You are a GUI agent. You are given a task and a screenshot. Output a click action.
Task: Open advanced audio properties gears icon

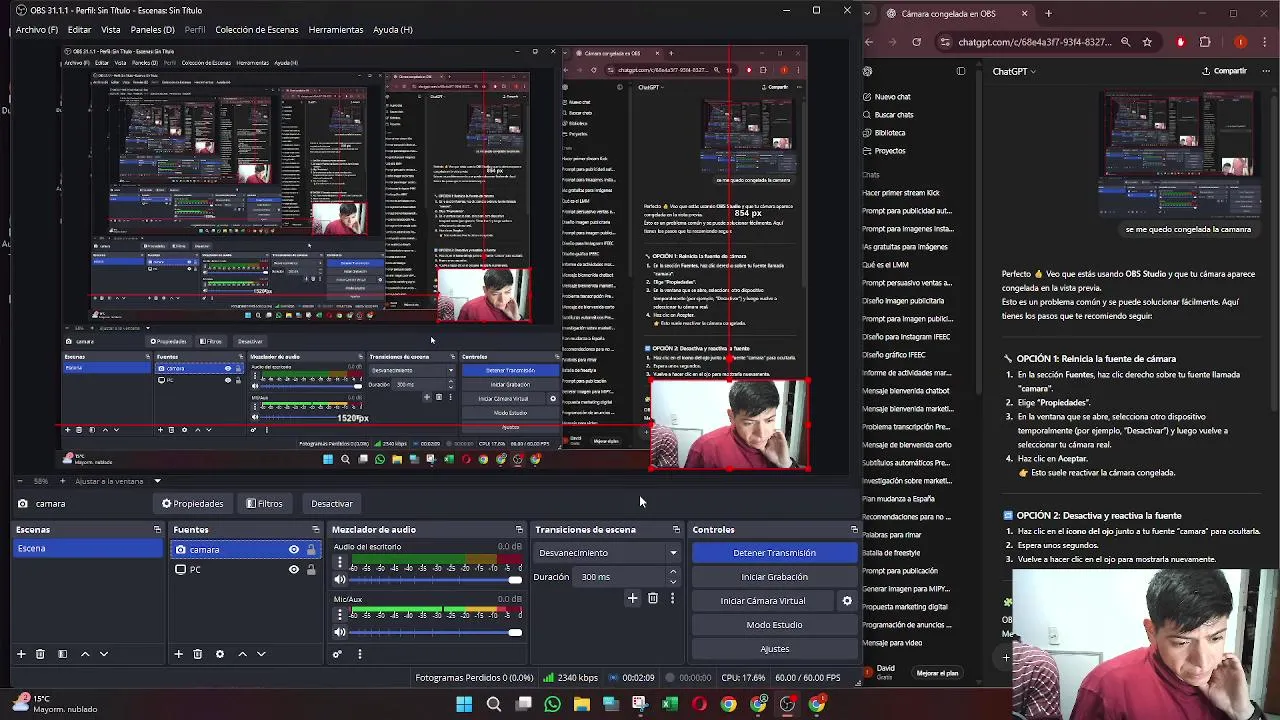click(337, 654)
